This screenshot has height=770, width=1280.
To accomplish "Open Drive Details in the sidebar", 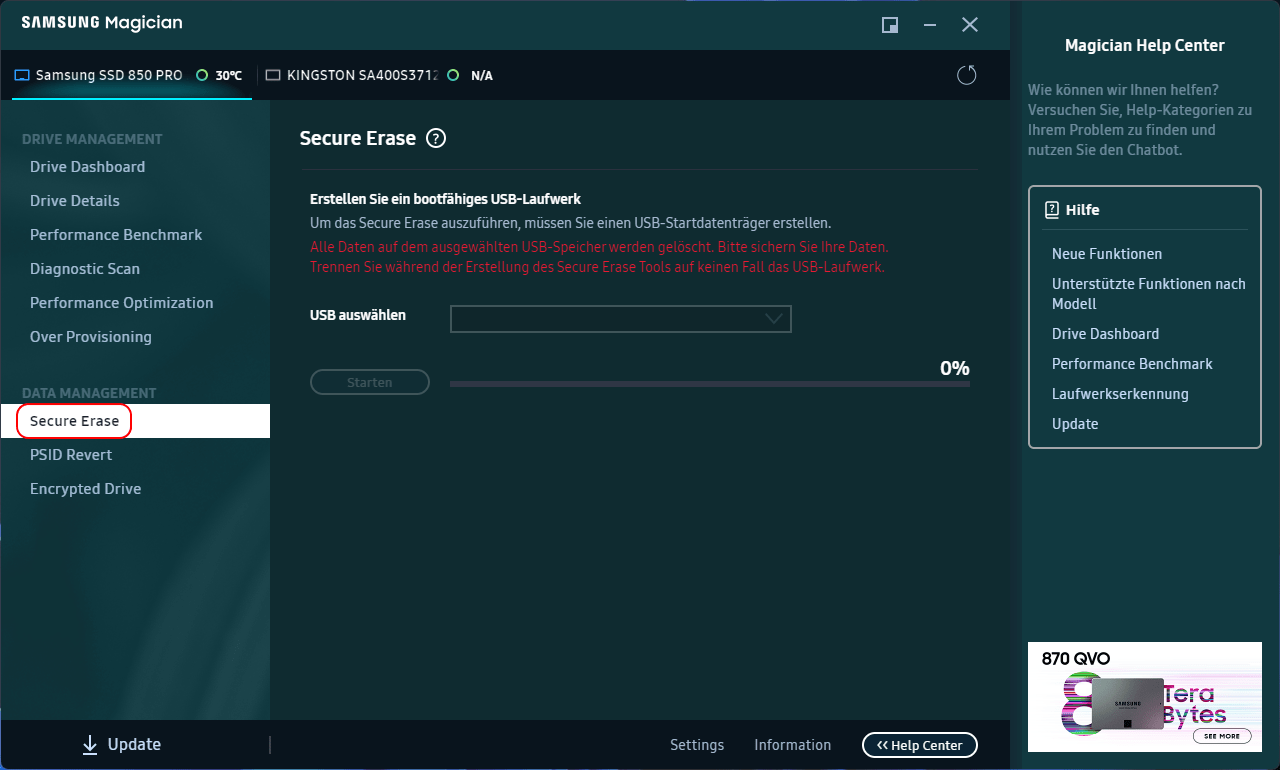I will (x=75, y=201).
